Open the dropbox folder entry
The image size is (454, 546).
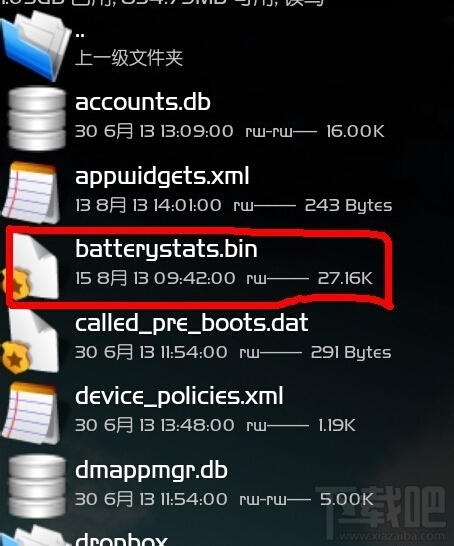point(122,539)
